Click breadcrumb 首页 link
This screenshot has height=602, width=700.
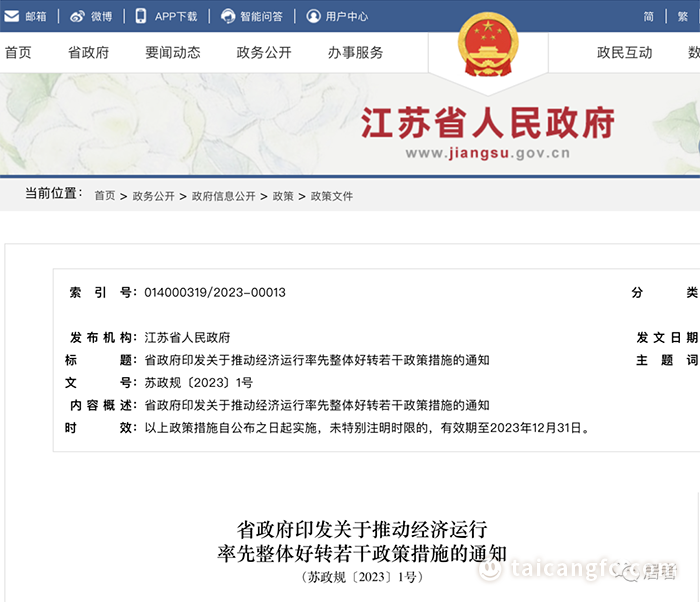pyautogui.click(x=105, y=196)
